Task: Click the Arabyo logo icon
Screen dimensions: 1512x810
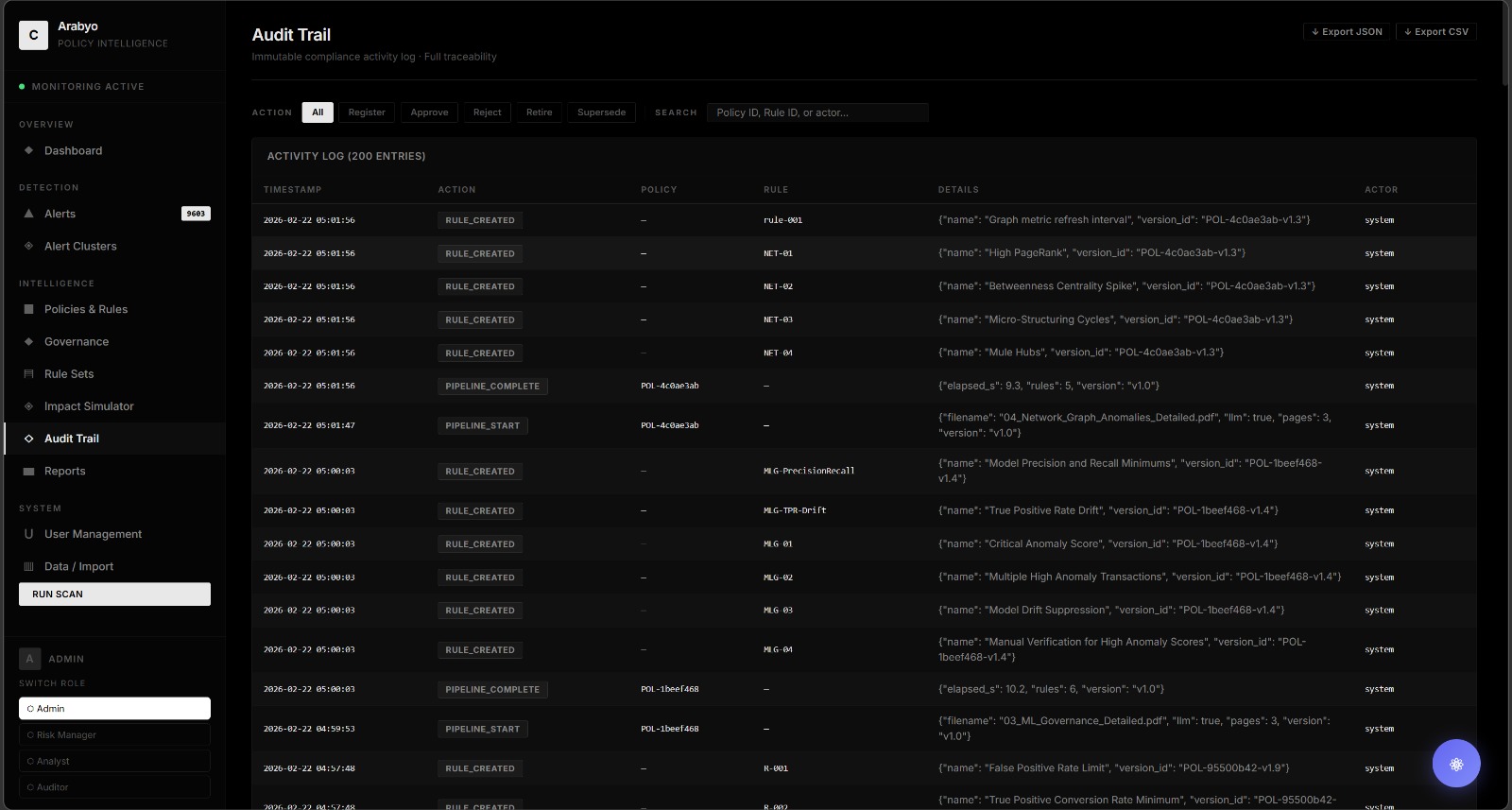Action: tap(33, 35)
